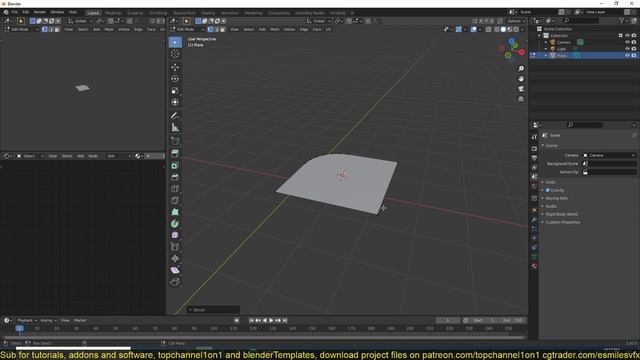Select the Transform tool in toolbar
The width and height of the screenshot is (640, 360).
[x=175, y=102]
